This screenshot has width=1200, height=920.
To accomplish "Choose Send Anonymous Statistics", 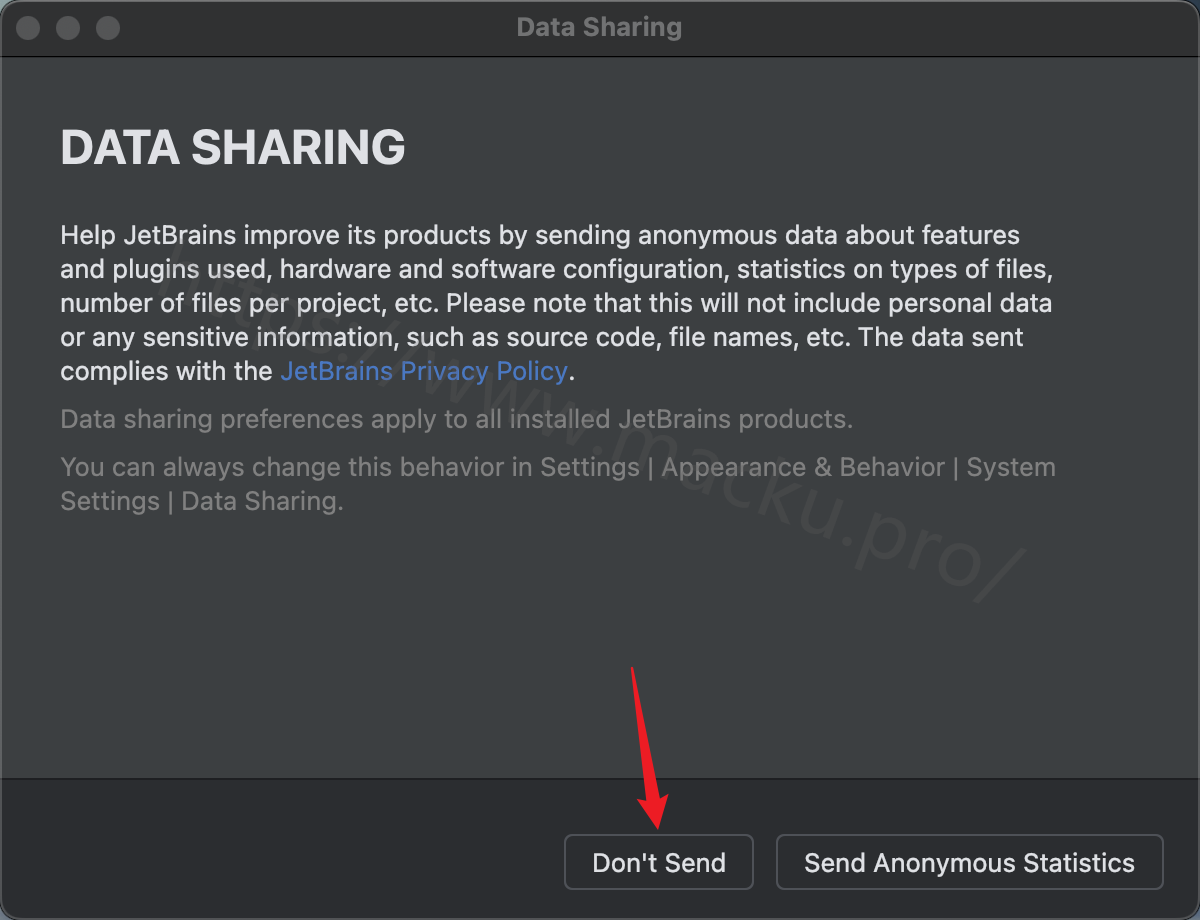I will tap(969, 862).
